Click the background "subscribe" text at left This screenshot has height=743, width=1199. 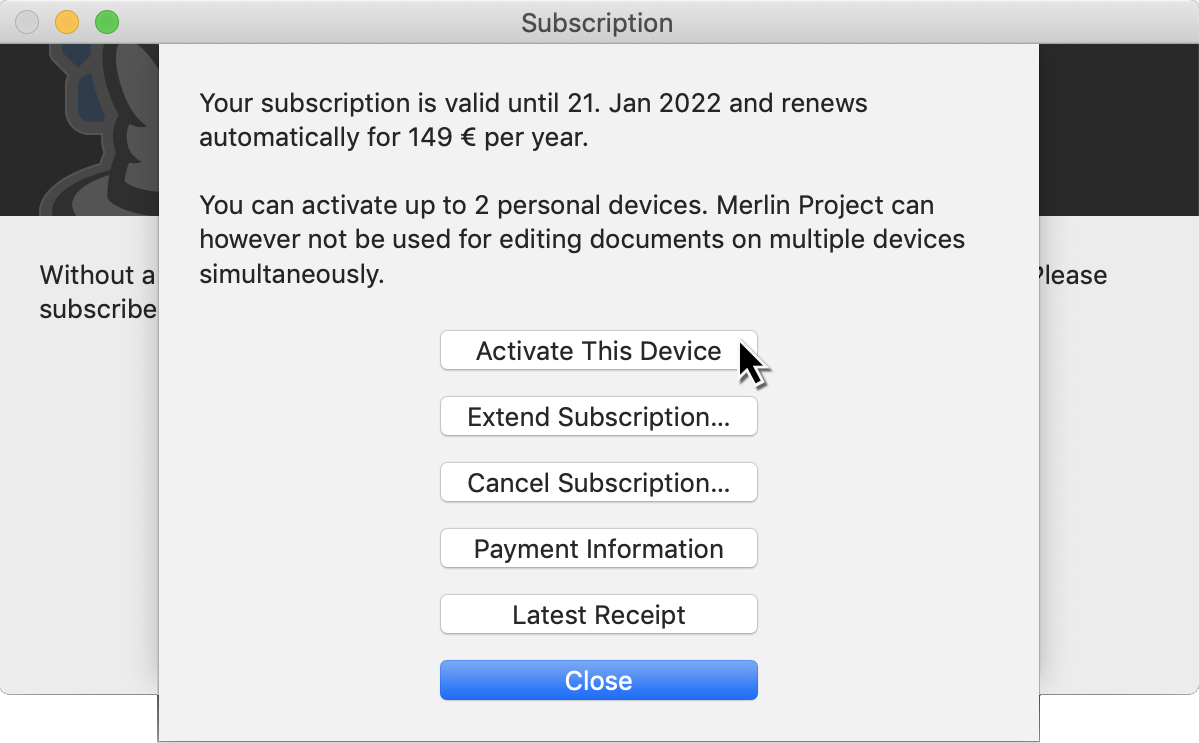97,309
